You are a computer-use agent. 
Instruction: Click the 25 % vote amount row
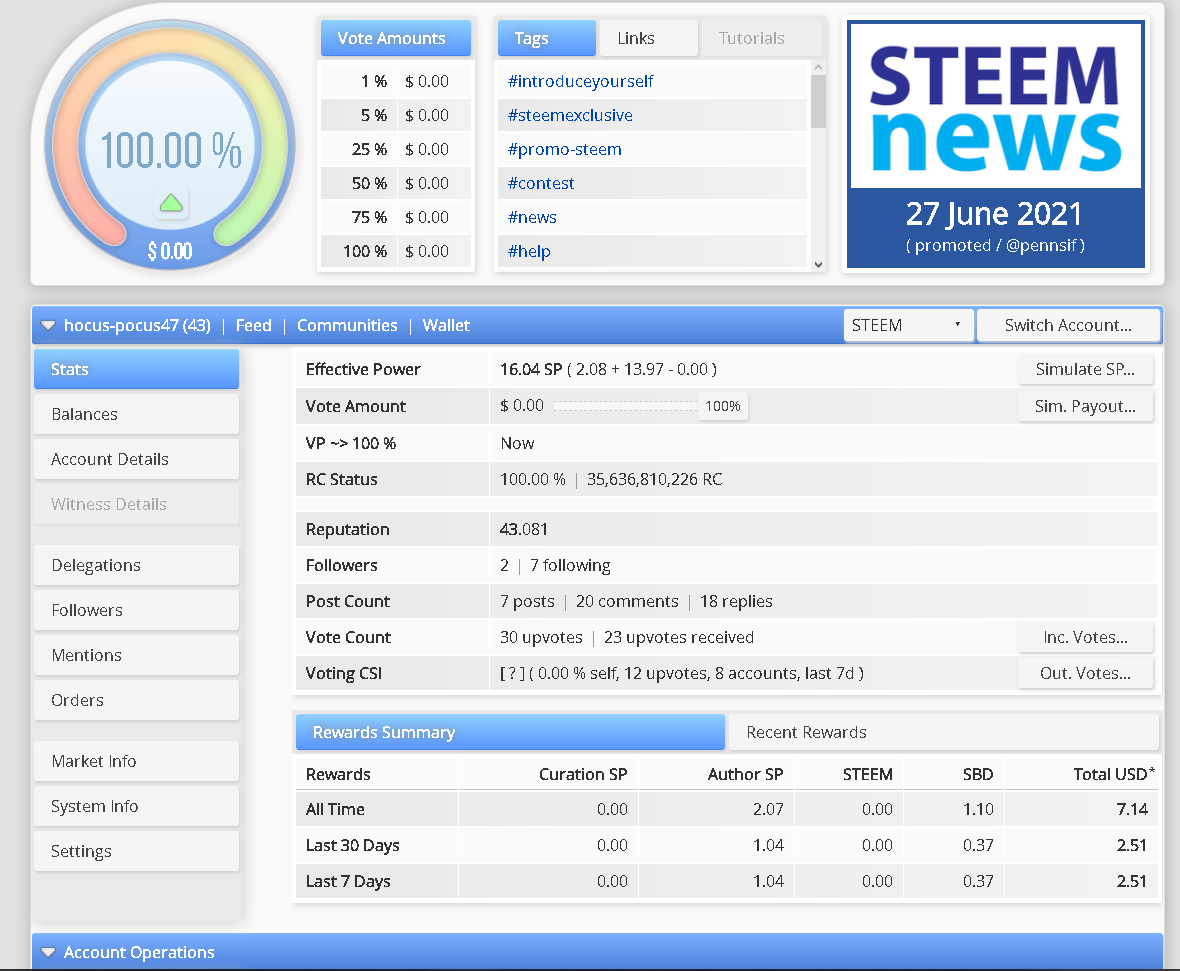tap(396, 149)
